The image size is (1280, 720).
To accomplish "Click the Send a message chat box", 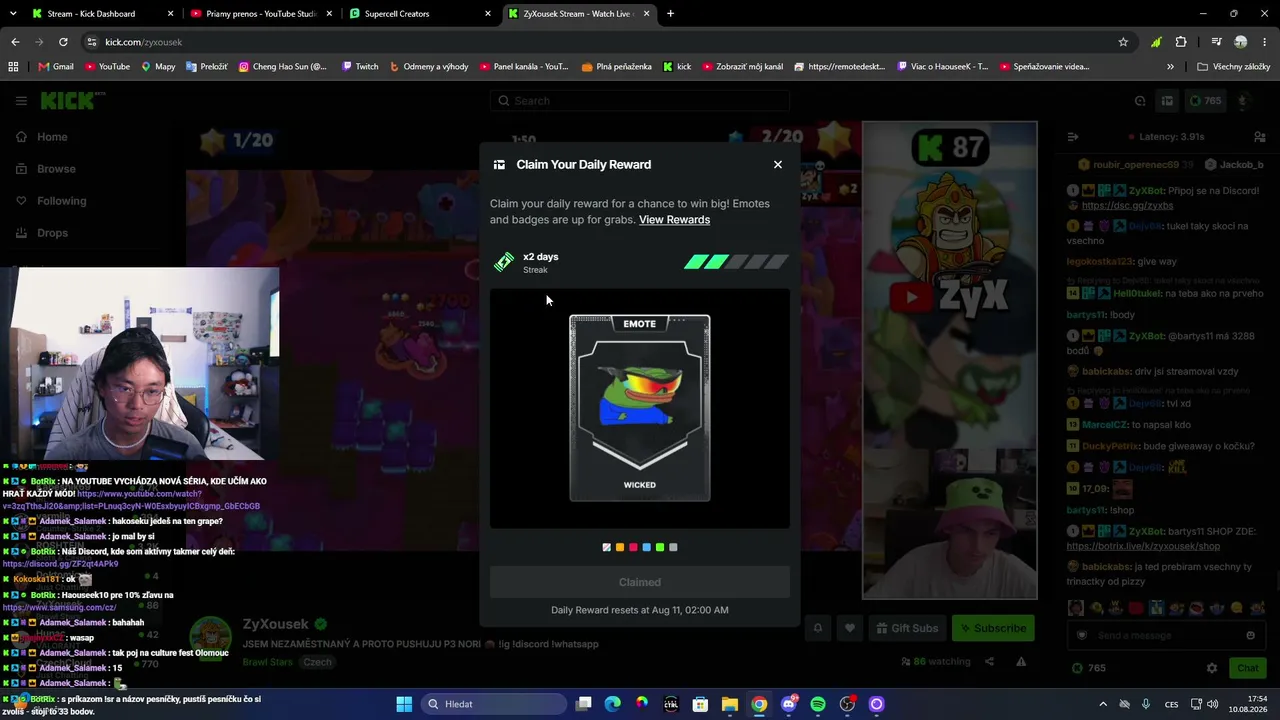I will [1165, 635].
